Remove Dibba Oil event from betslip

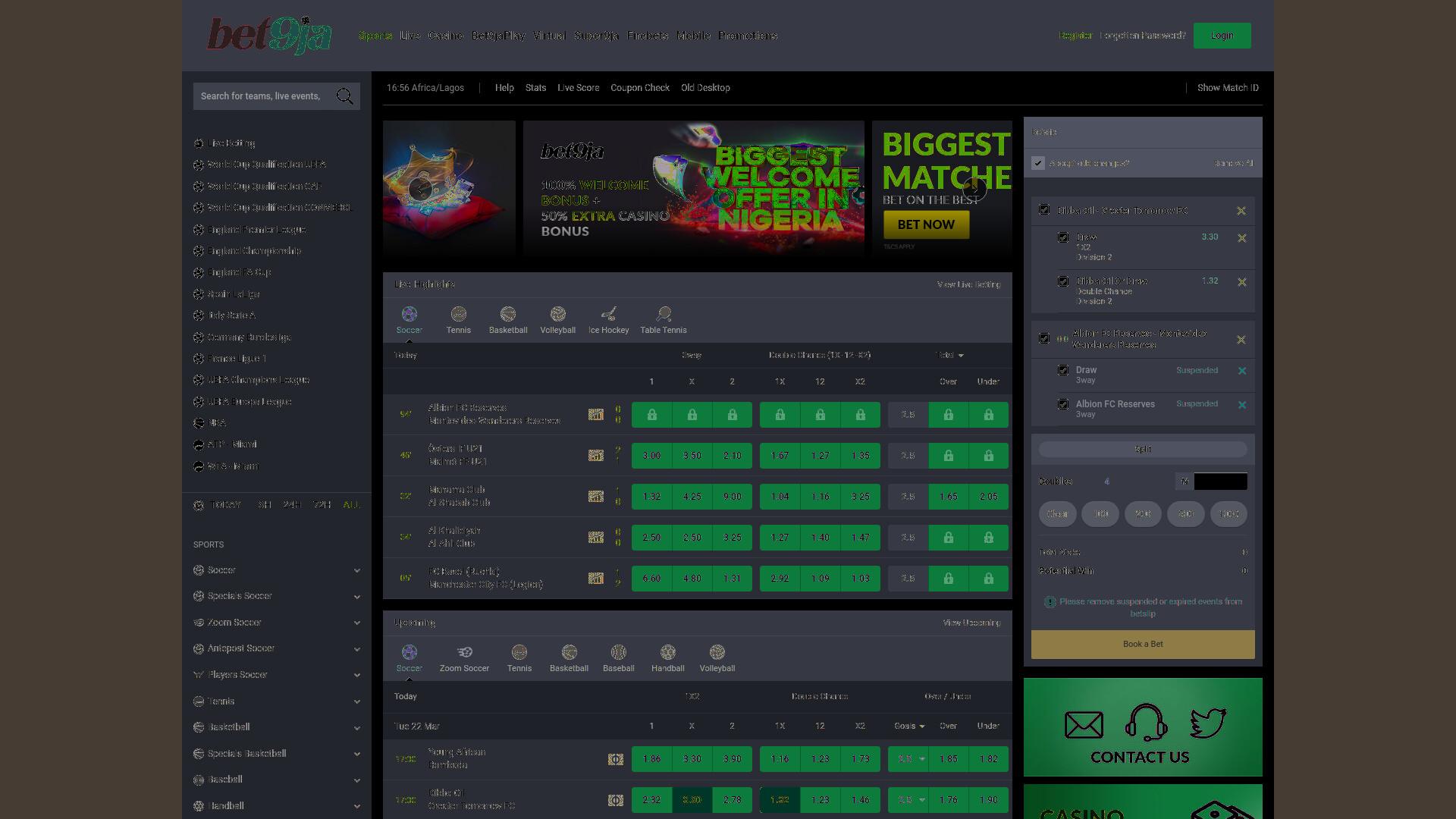click(1241, 211)
